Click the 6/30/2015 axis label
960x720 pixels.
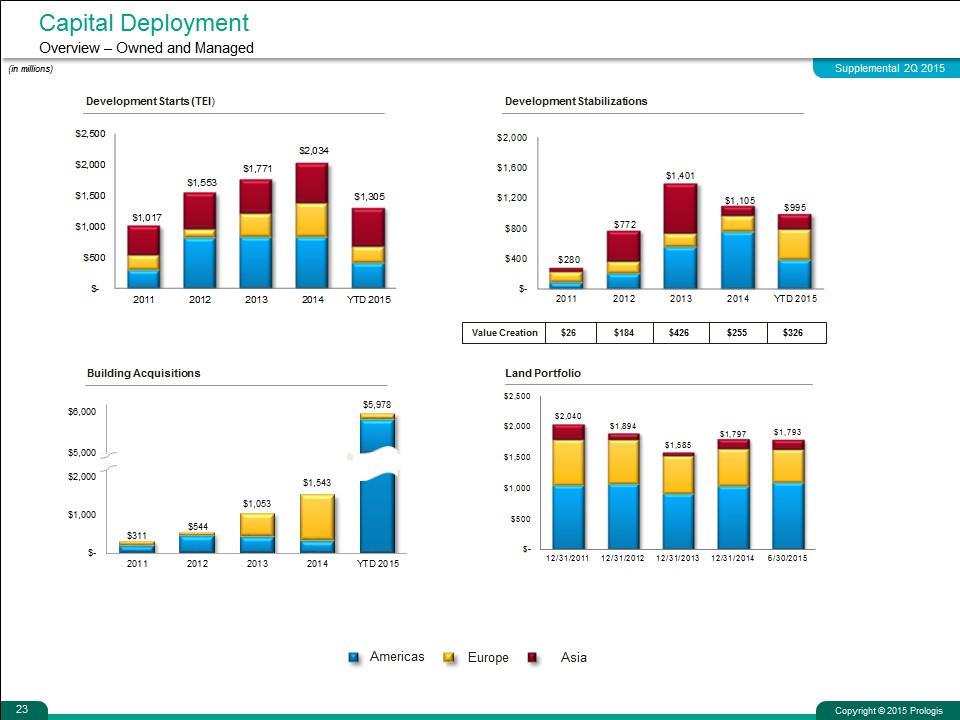click(787, 558)
